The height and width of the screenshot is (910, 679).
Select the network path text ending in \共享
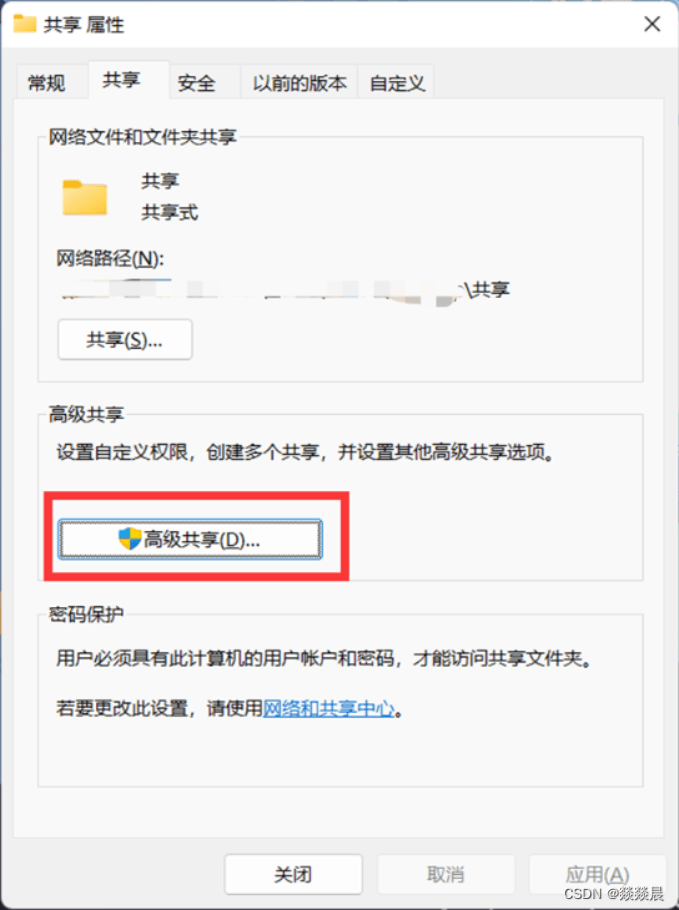pyautogui.click(x=286, y=290)
